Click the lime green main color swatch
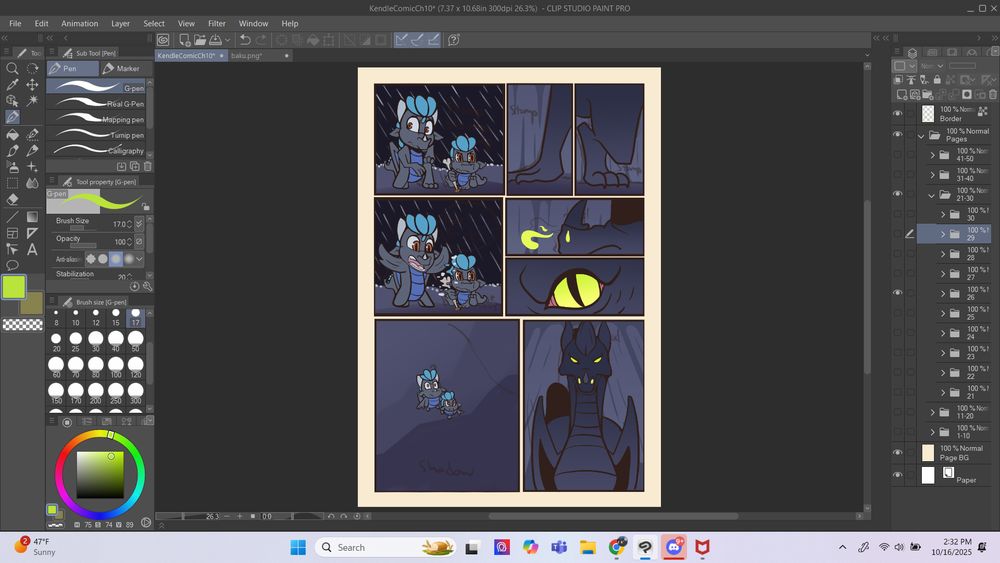1000x563 pixels. (14, 287)
